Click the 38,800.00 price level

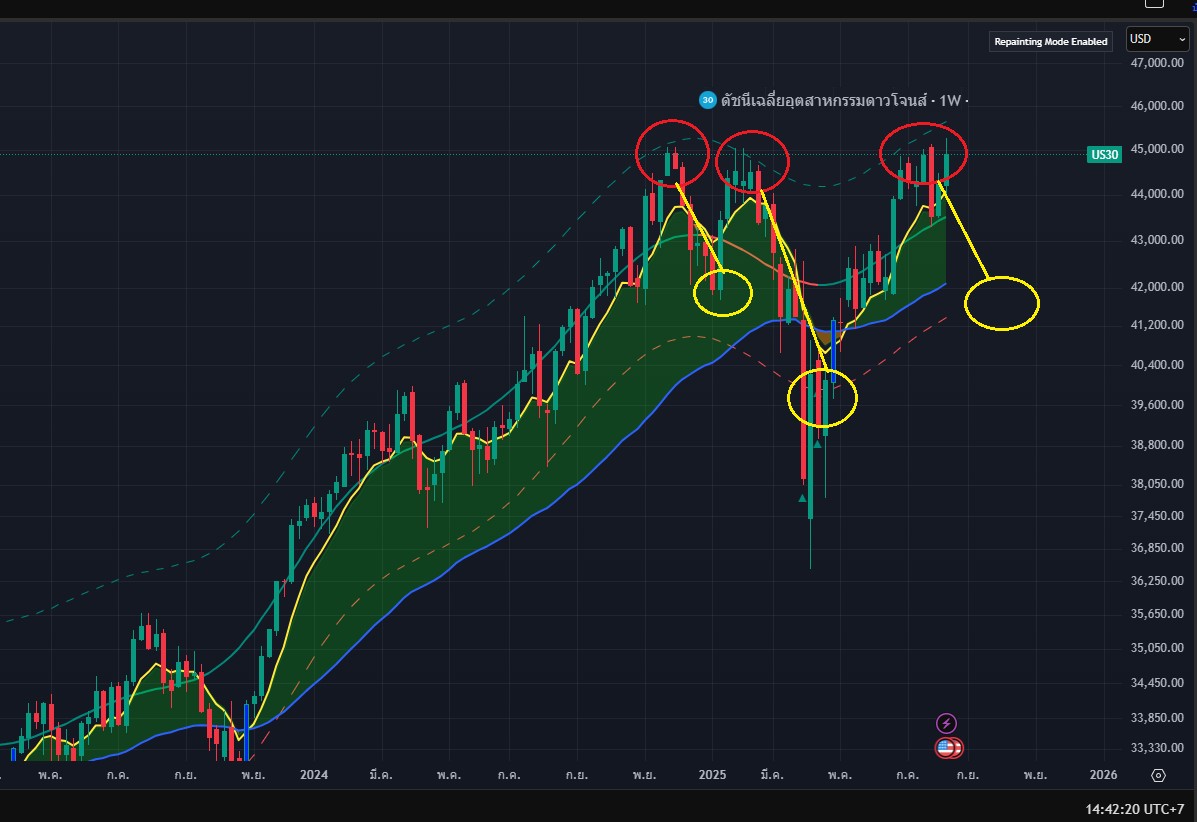point(1157,445)
